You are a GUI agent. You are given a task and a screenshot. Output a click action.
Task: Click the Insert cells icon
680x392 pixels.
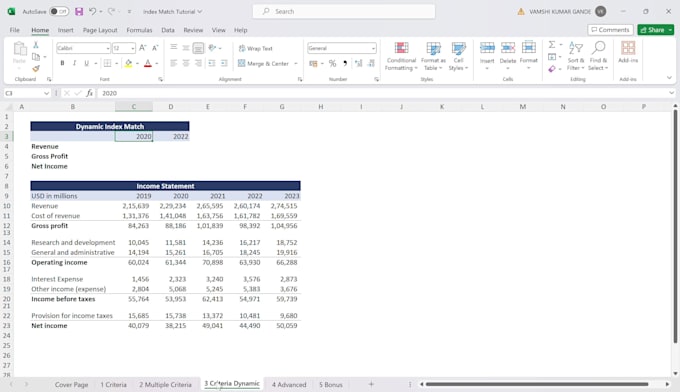pos(487,48)
